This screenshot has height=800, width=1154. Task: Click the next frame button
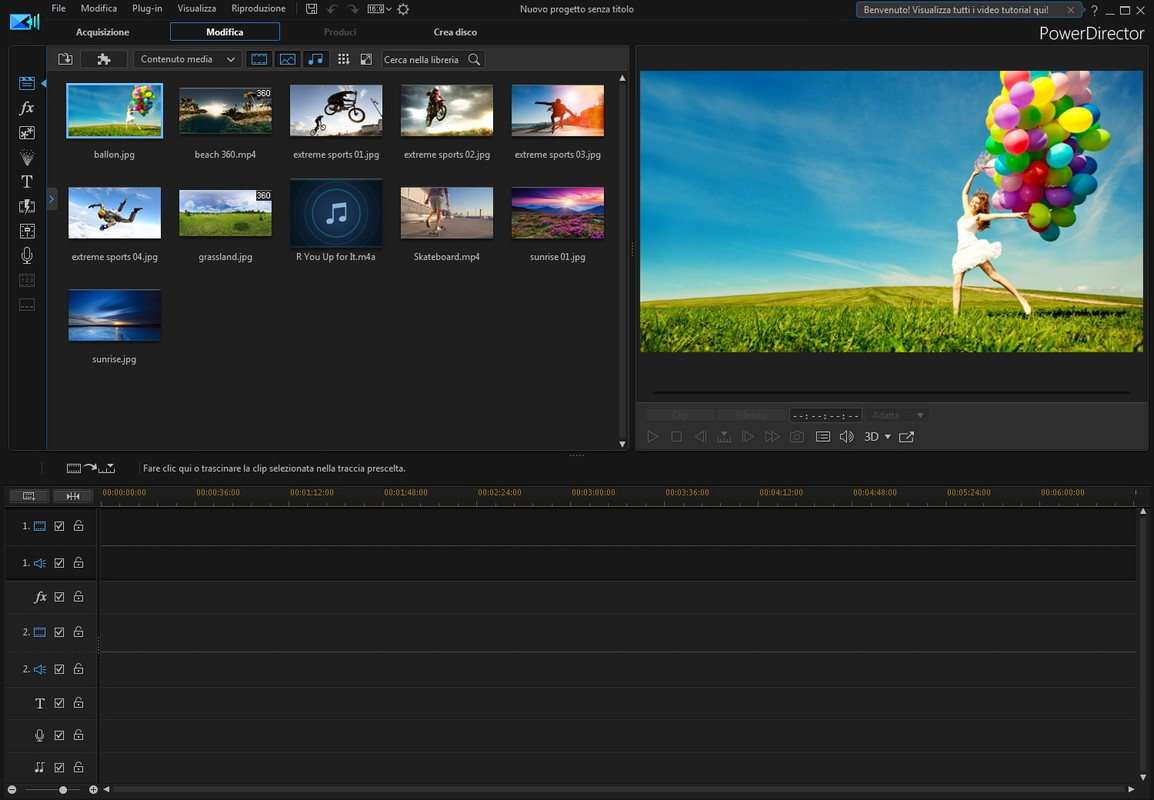tap(748, 437)
